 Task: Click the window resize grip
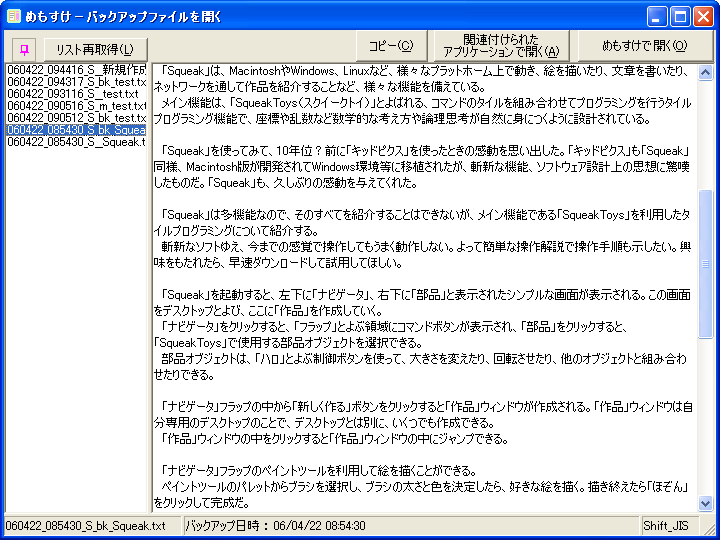(x=709, y=528)
